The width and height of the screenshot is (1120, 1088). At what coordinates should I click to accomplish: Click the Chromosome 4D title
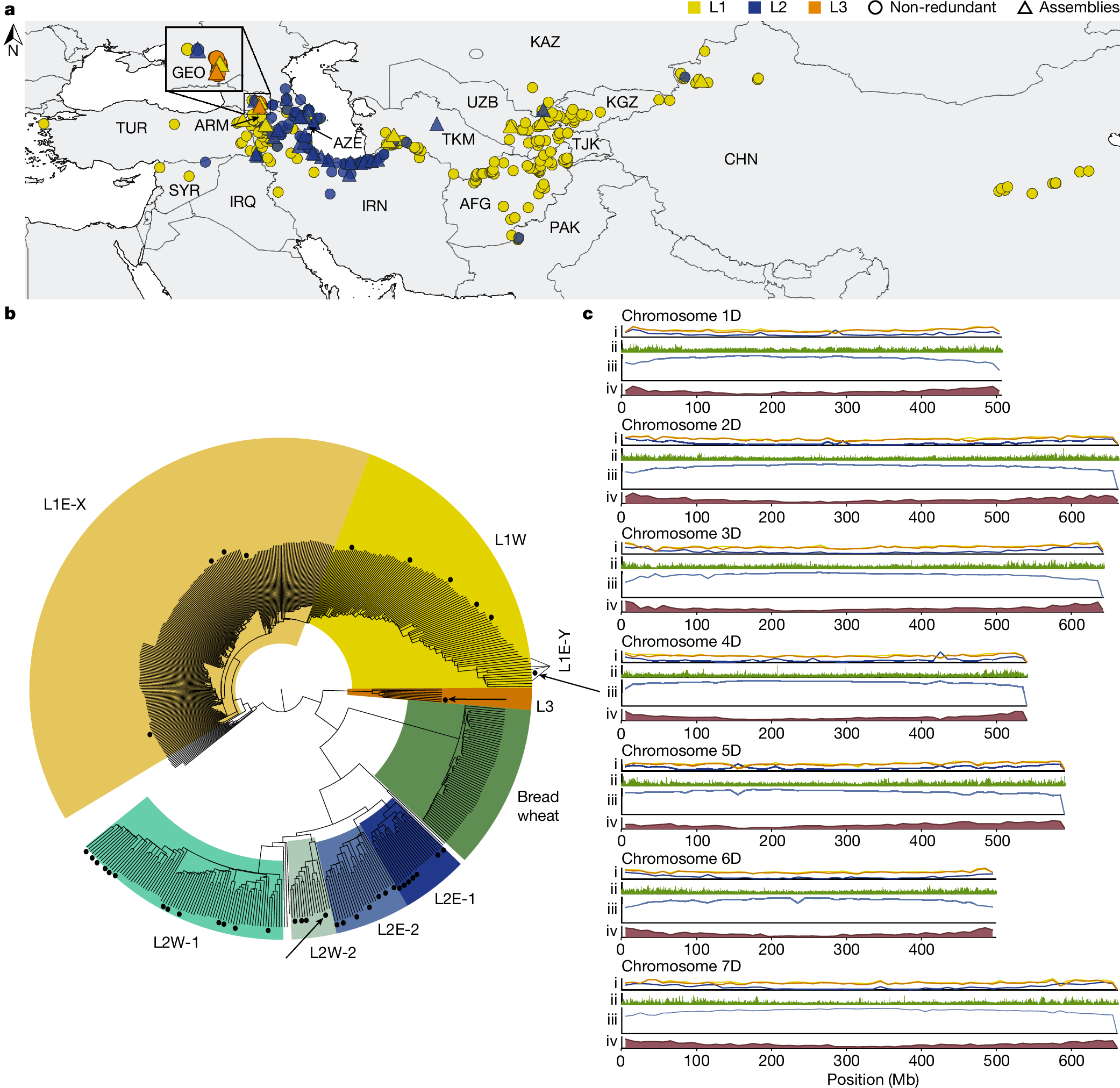coord(681,641)
